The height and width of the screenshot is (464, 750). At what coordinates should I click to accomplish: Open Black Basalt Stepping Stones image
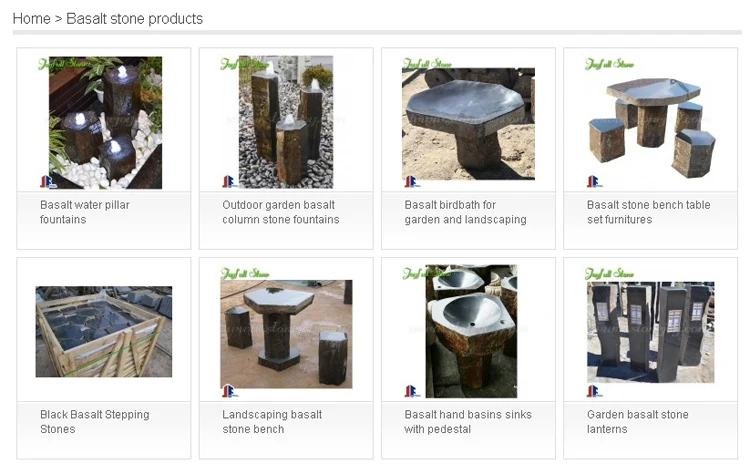click(x=104, y=332)
